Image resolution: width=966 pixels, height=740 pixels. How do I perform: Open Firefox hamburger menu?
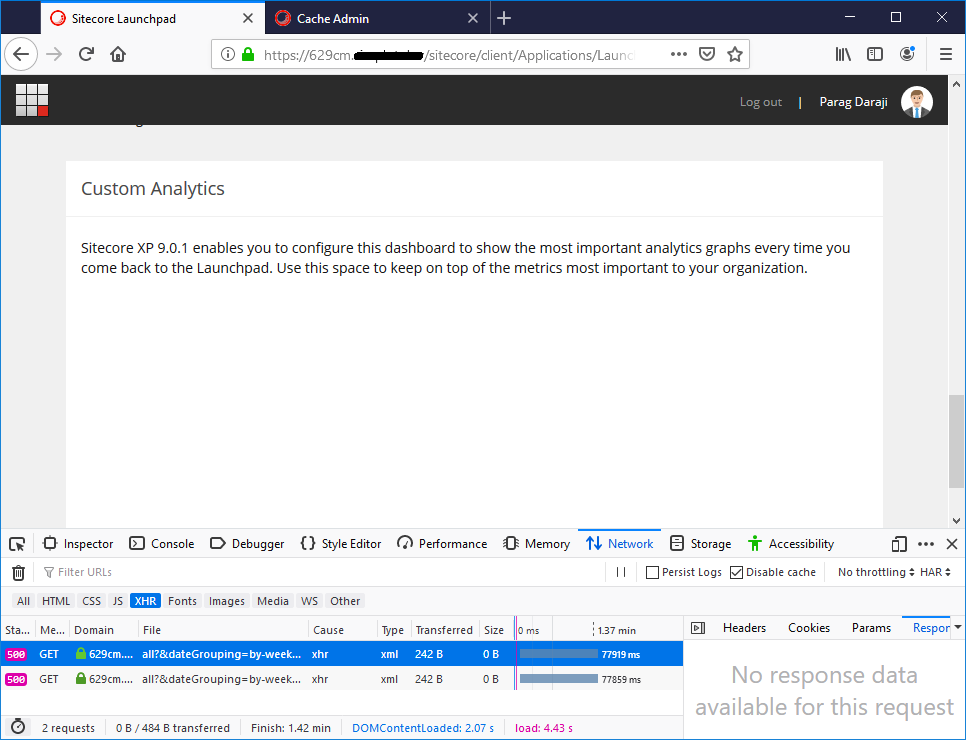click(x=945, y=54)
